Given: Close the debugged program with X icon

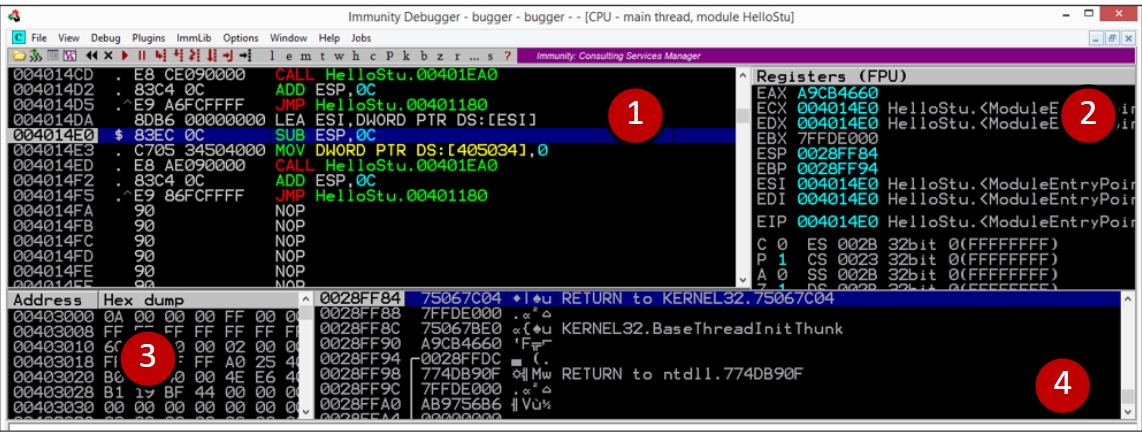Looking at the screenshot, I should click(x=108, y=56).
